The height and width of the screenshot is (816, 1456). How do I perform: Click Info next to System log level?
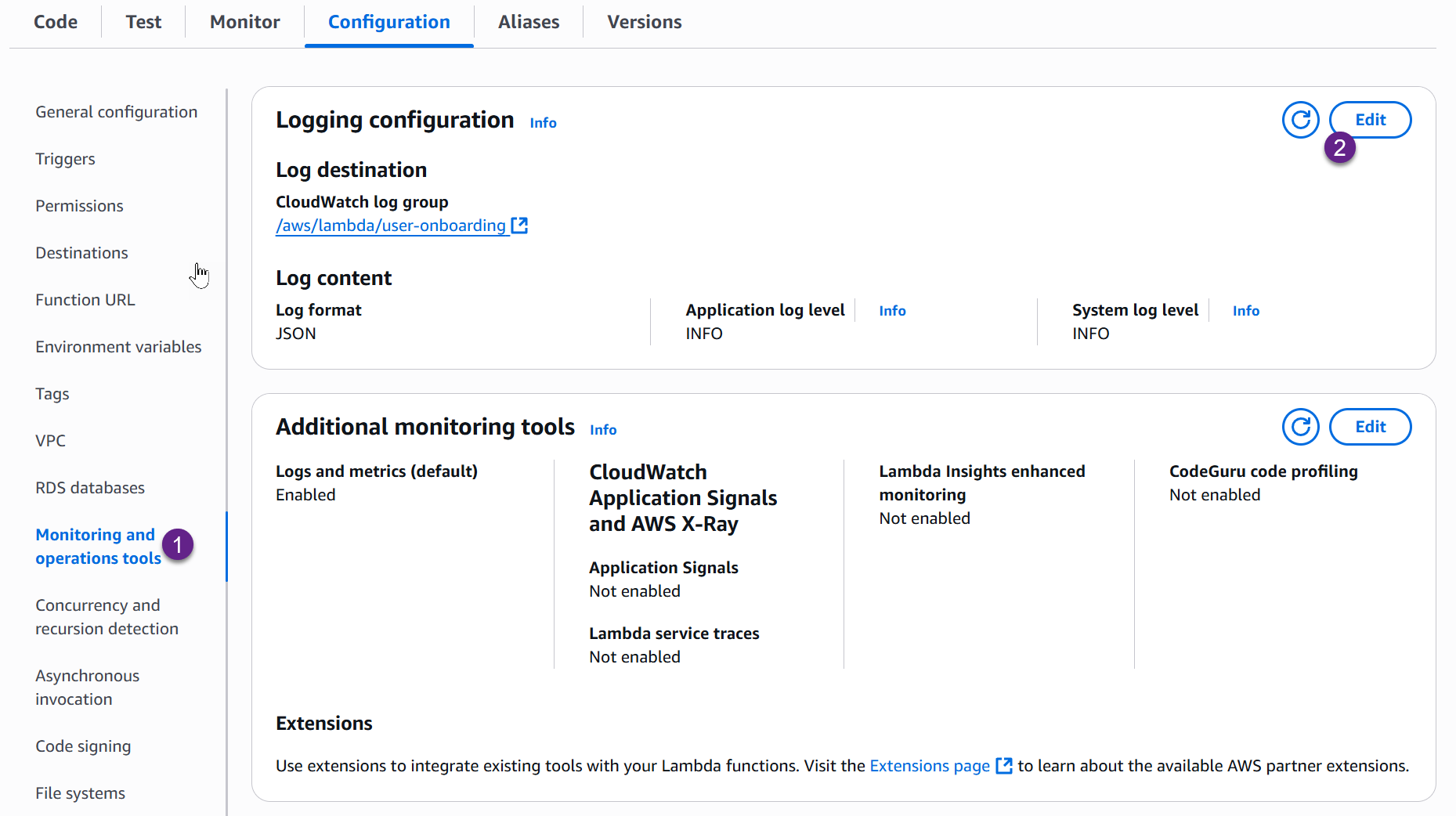(1245, 310)
